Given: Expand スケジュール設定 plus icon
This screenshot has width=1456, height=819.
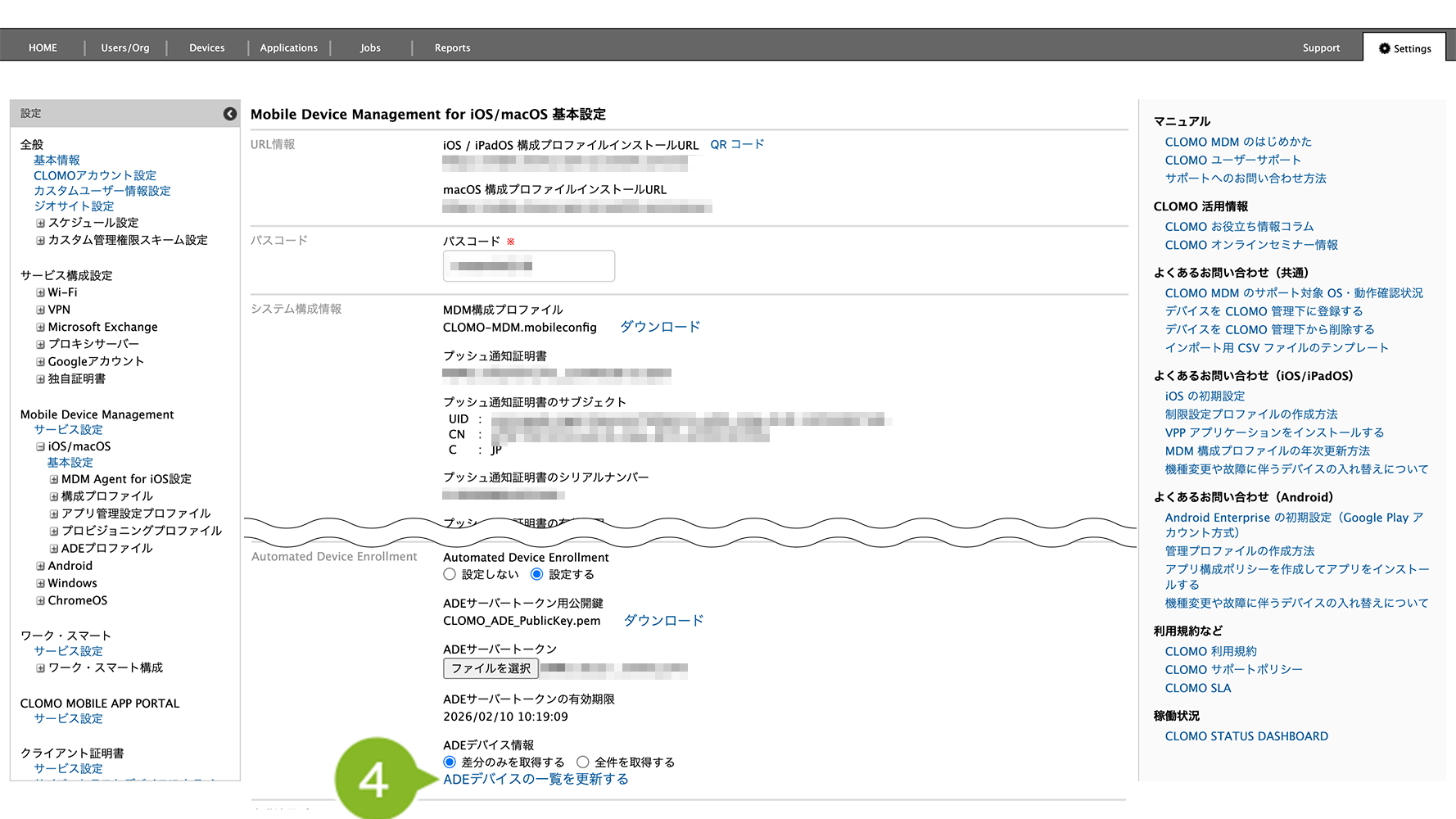Looking at the screenshot, I should [x=40, y=223].
